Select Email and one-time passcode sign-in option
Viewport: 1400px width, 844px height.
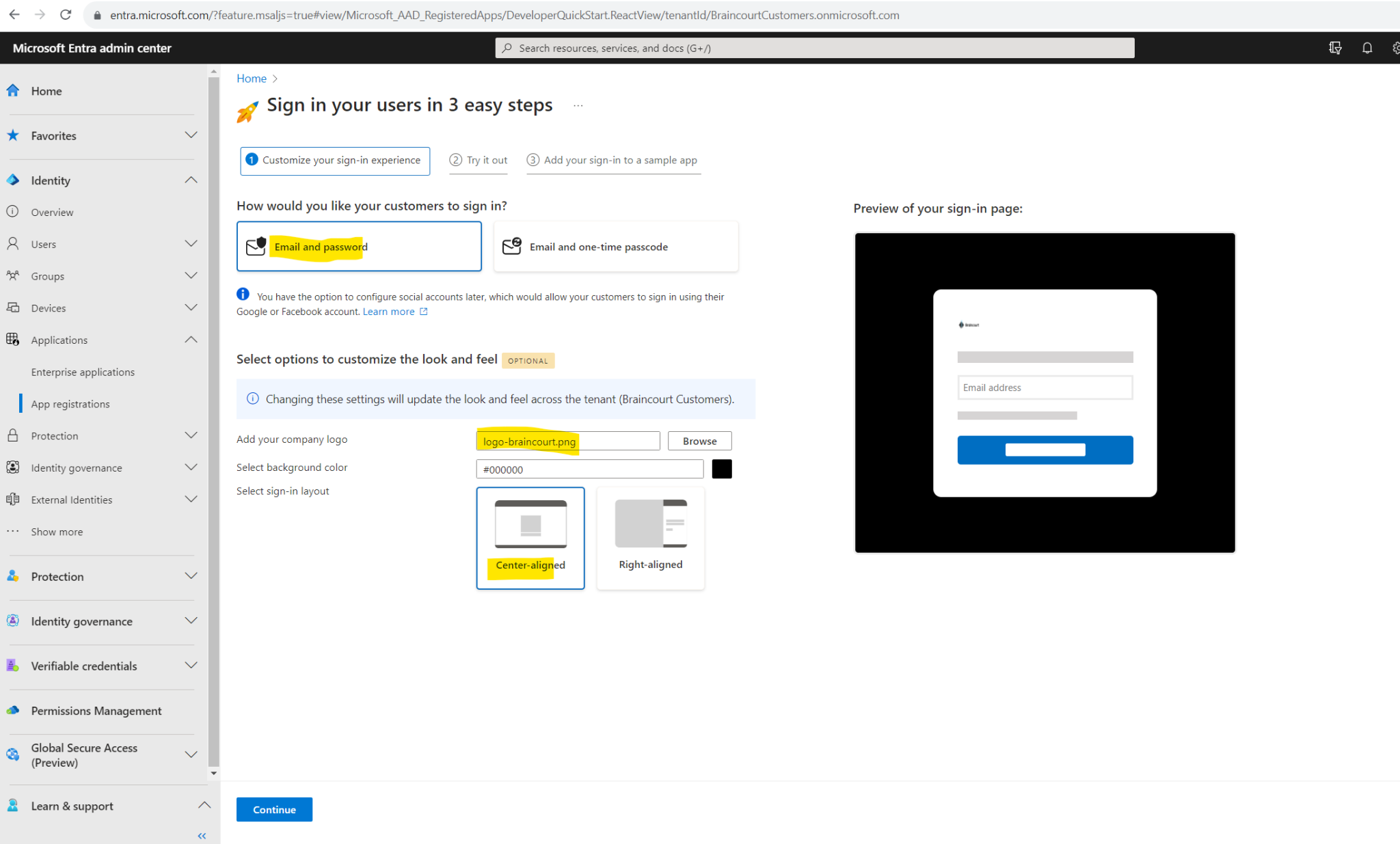[x=615, y=246]
